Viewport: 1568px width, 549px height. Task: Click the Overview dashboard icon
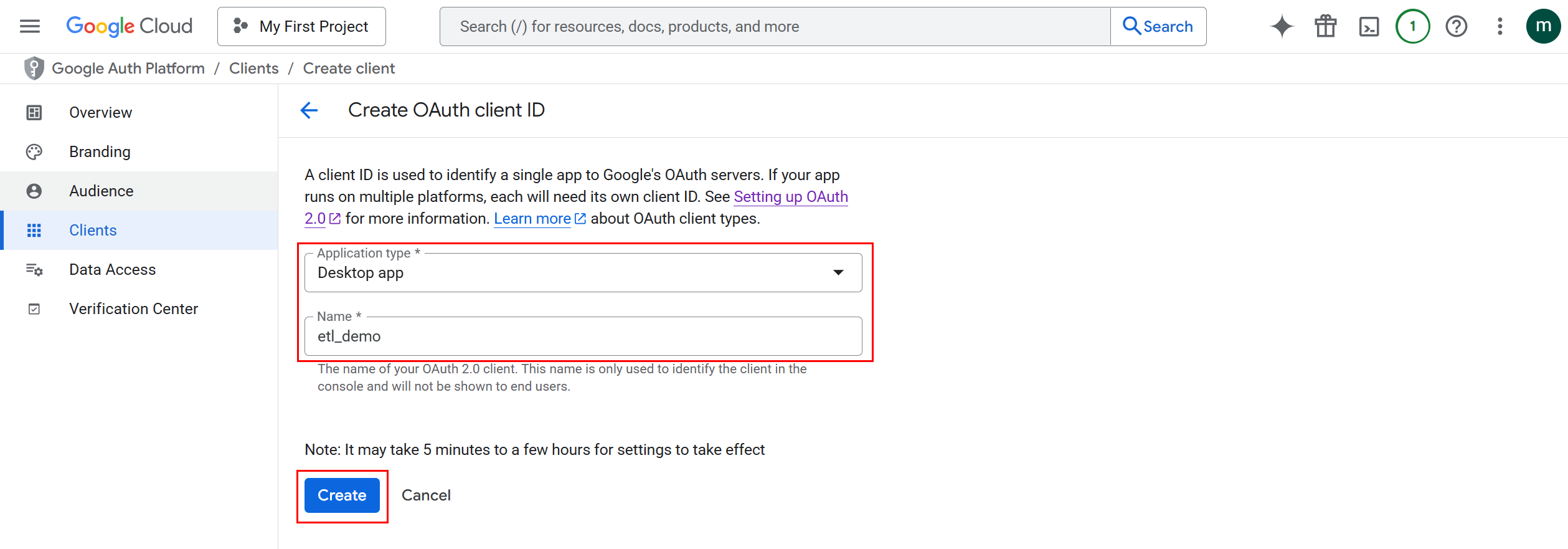[x=34, y=112]
